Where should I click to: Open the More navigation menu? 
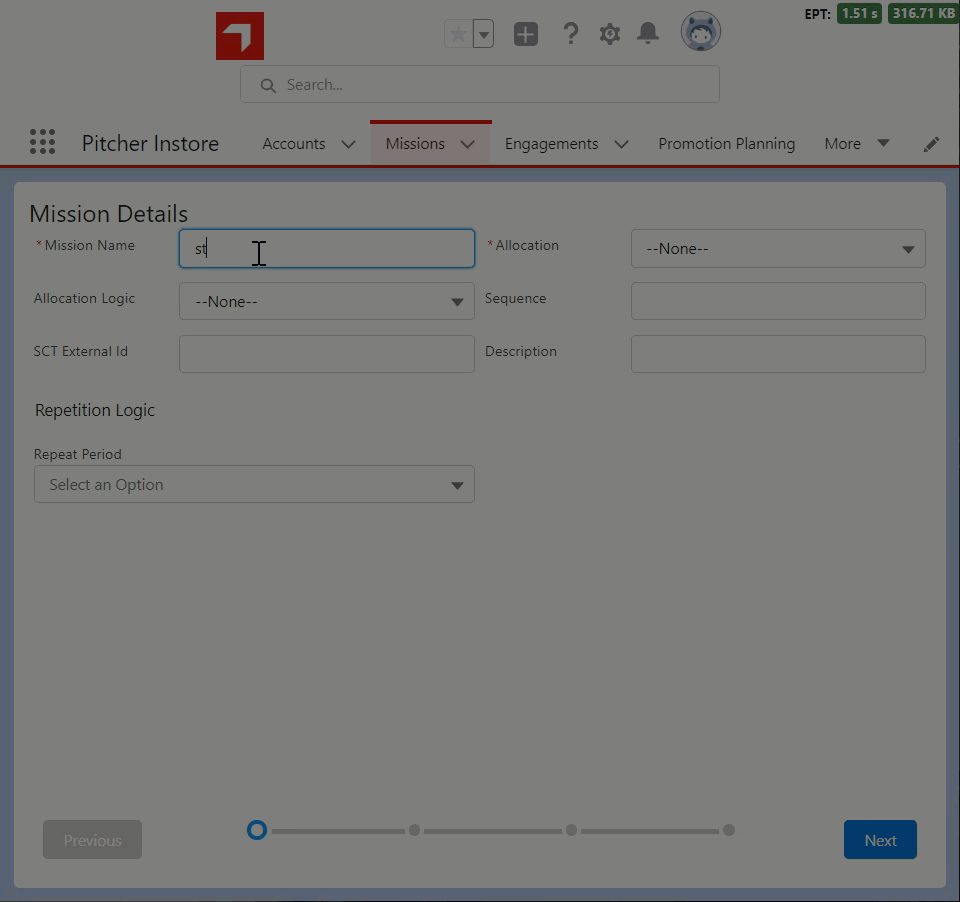pos(856,144)
